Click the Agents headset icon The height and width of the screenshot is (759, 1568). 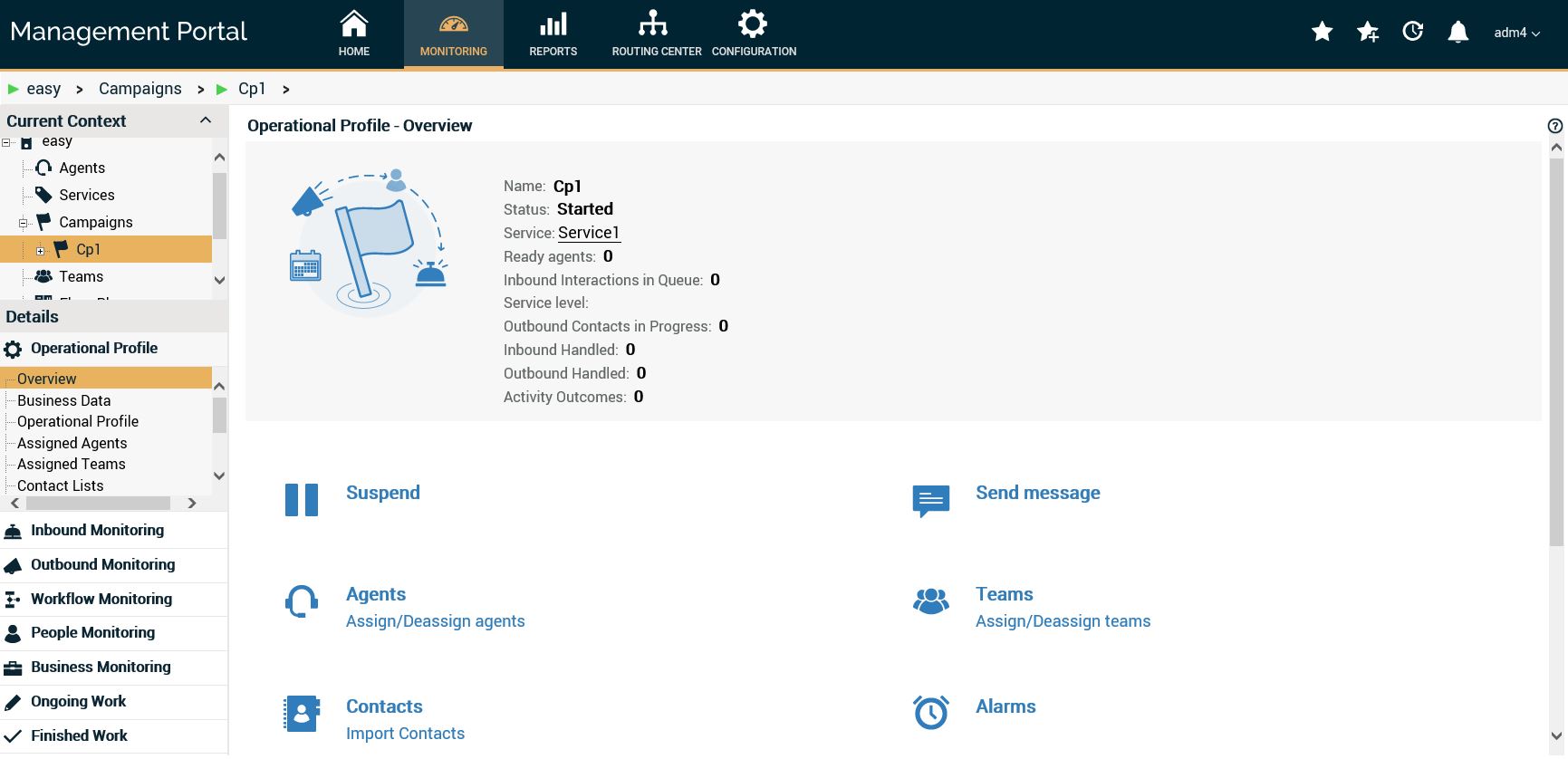tap(301, 601)
